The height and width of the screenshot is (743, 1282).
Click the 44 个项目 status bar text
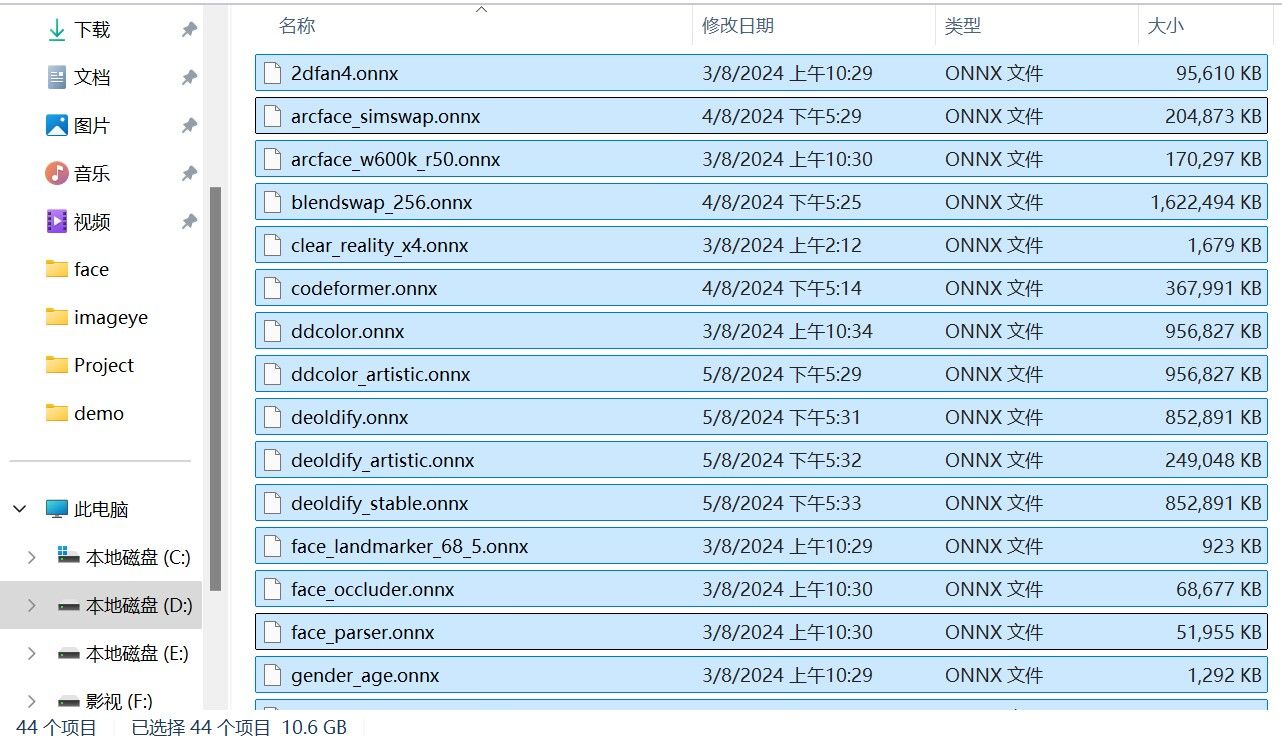pos(57,727)
